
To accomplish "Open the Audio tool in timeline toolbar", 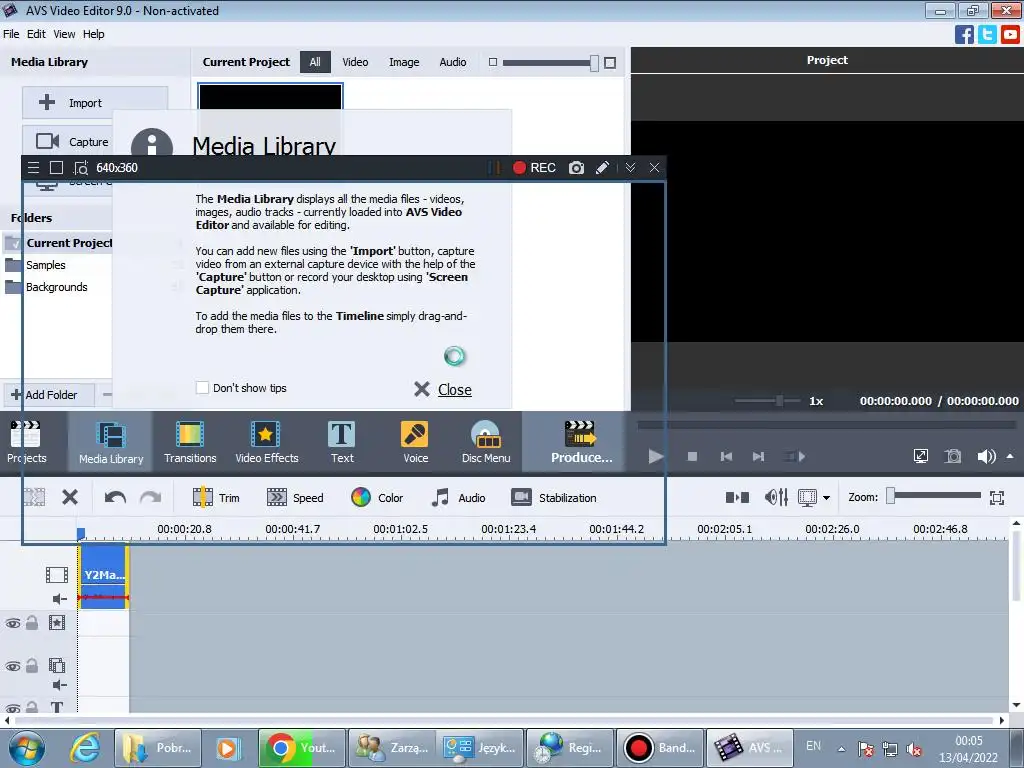I will pyautogui.click(x=458, y=498).
